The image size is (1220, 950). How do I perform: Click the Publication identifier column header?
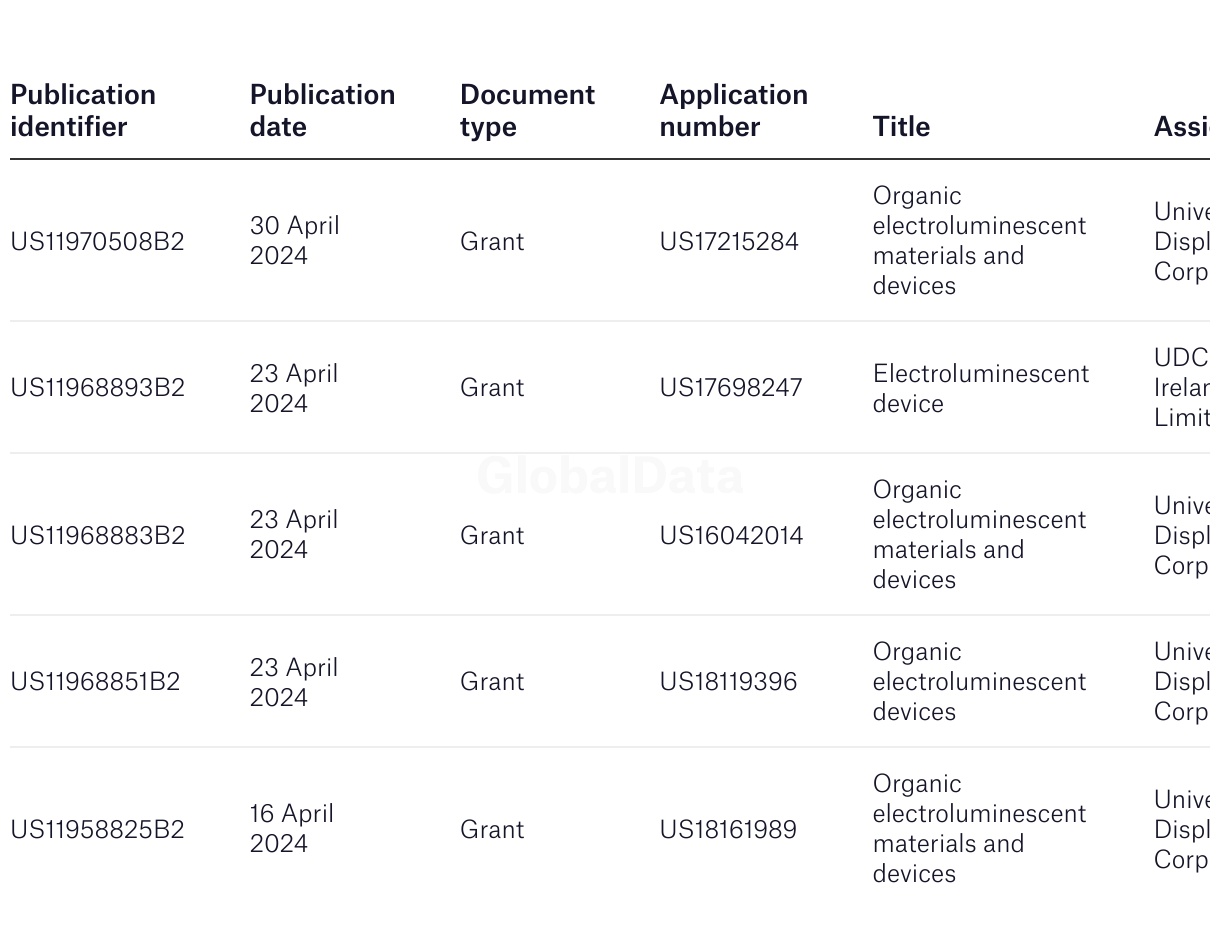coord(83,110)
